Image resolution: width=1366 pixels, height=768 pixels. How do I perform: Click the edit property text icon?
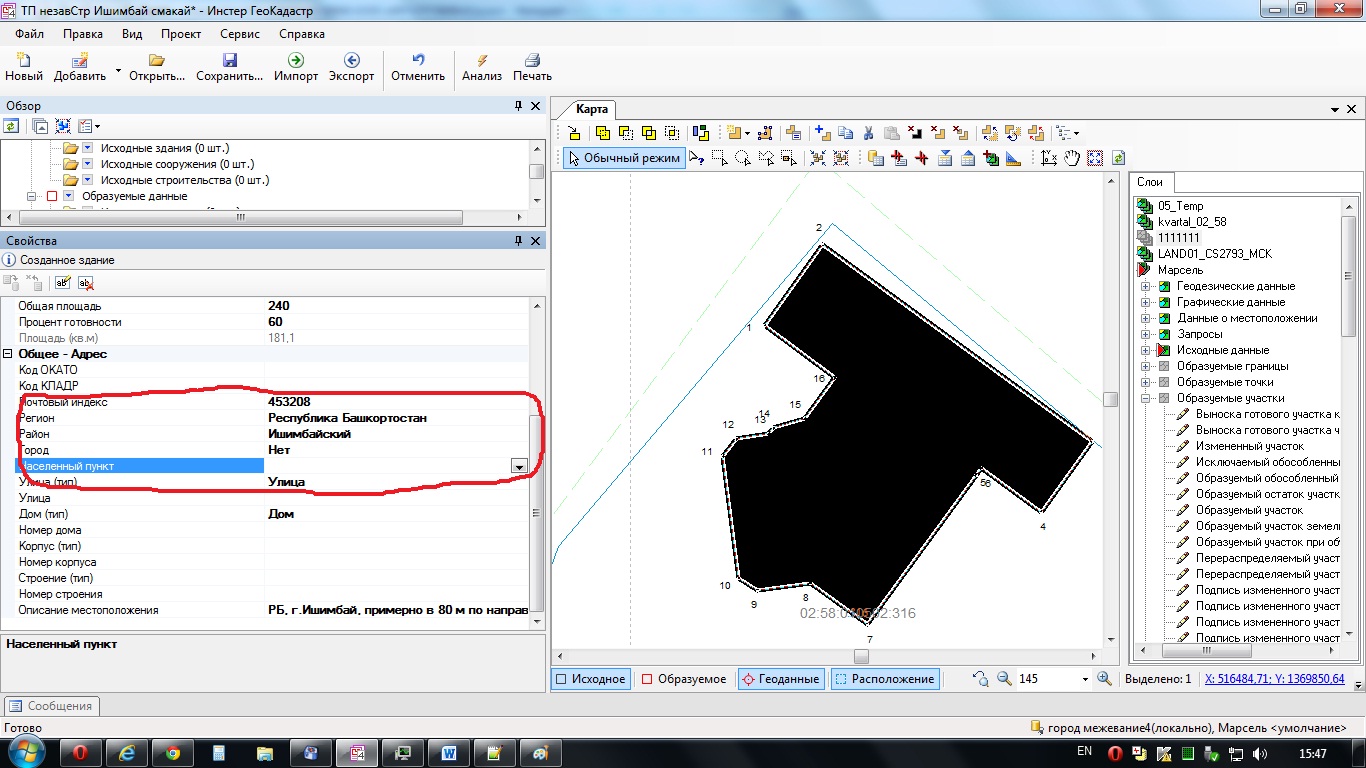(x=63, y=283)
